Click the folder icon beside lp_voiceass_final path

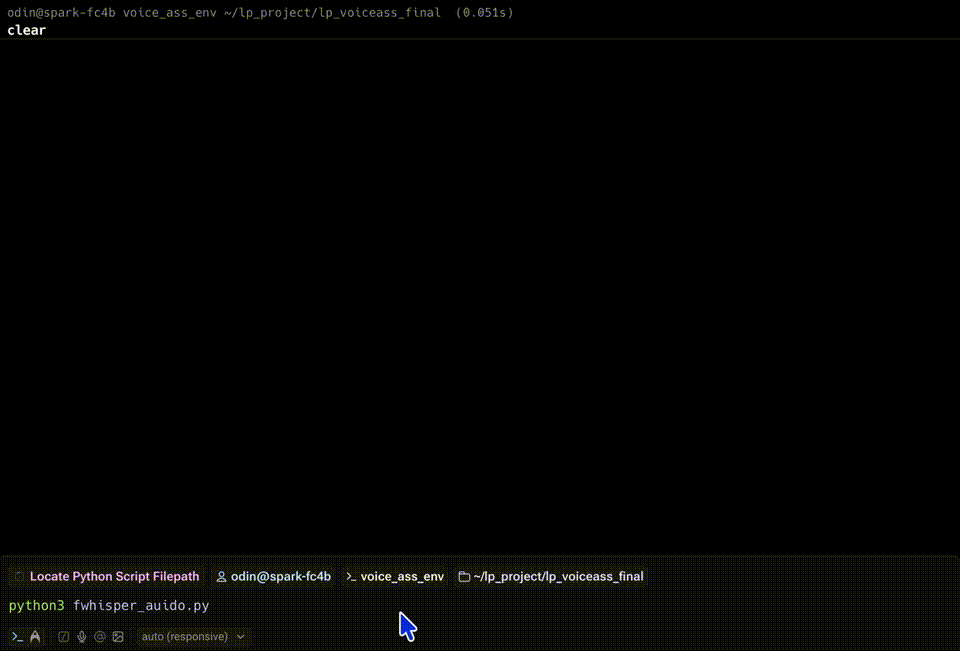(463, 576)
